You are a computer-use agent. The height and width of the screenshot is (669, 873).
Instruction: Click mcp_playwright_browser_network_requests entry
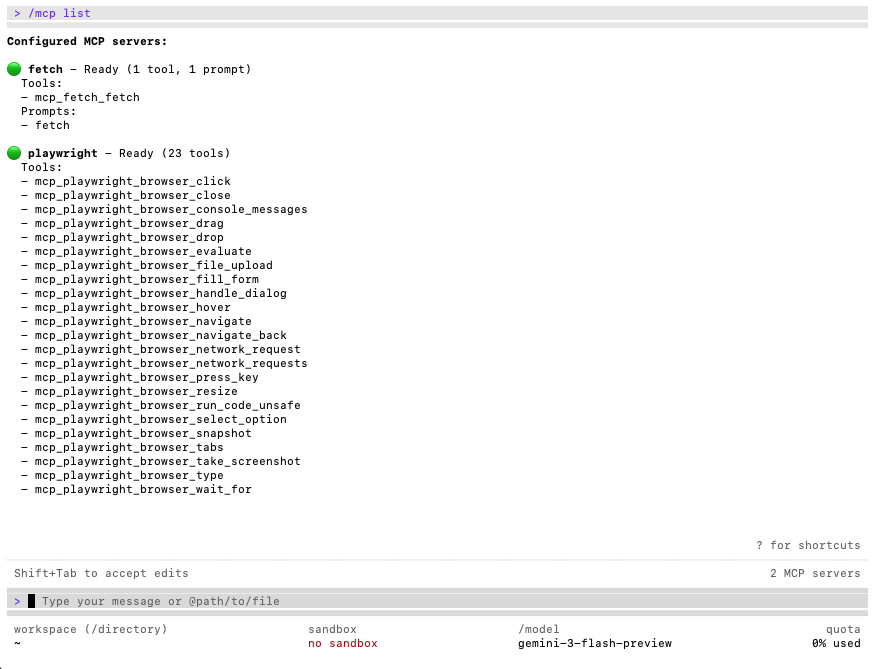pos(171,363)
